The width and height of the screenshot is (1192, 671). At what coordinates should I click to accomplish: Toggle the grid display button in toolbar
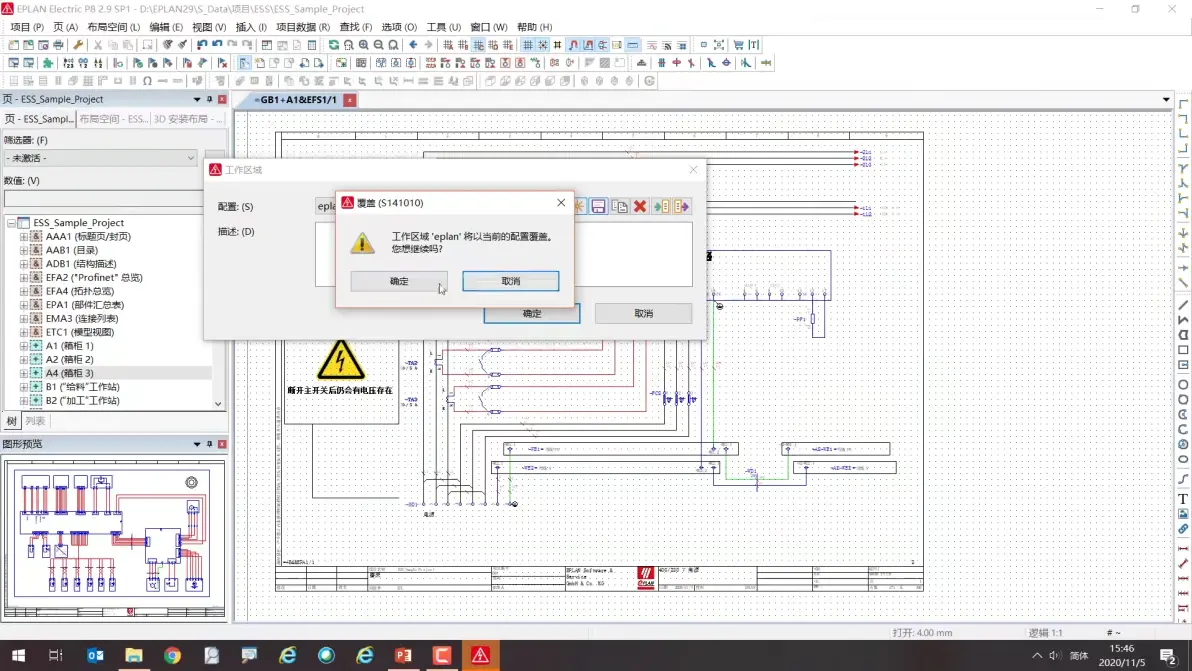pyautogui.click(x=528, y=45)
